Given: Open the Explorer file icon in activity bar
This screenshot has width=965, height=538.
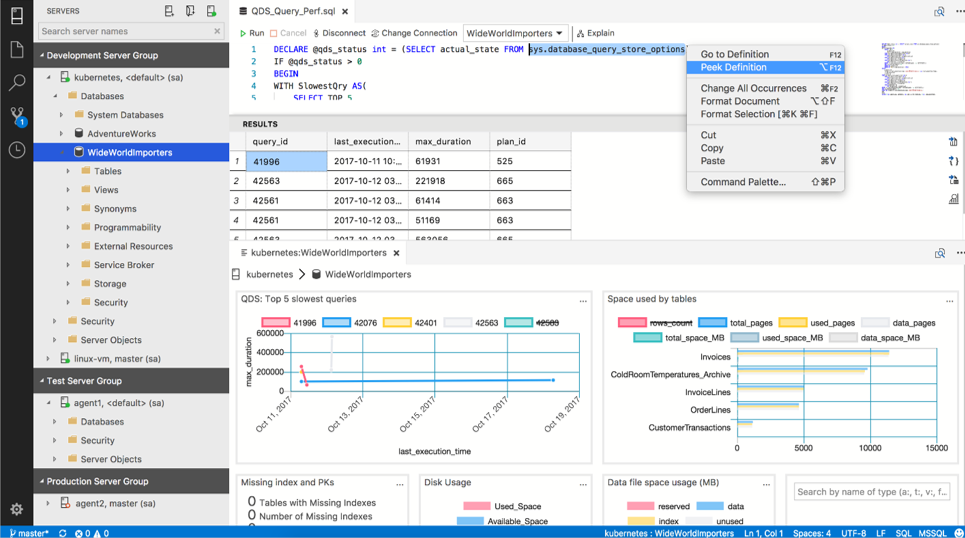Looking at the screenshot, I should [x=17, y=49].
